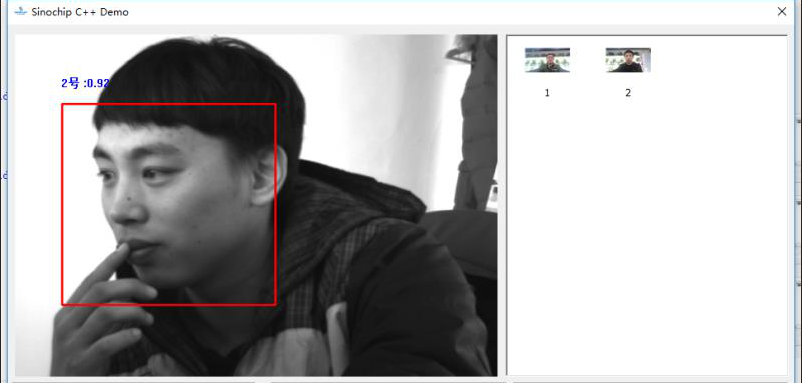Select registered face thumbnail 2
Screen dimensions: 802x383
pos(628,60)
